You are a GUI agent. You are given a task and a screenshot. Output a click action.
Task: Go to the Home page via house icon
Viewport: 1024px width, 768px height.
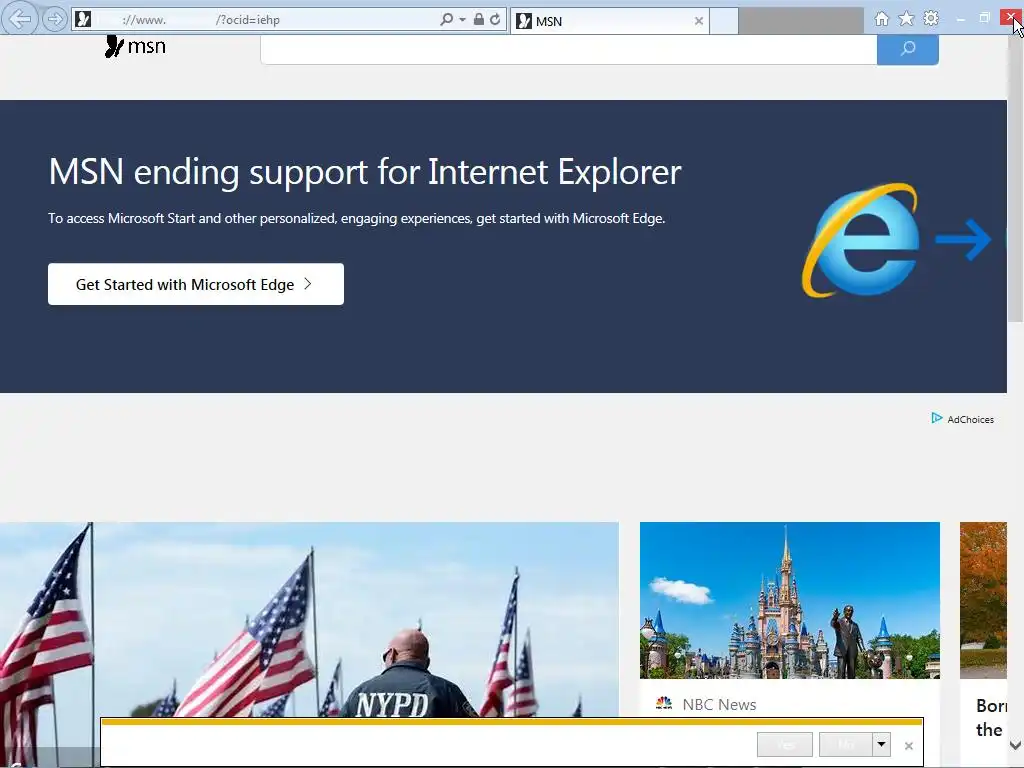coord(882,19)
